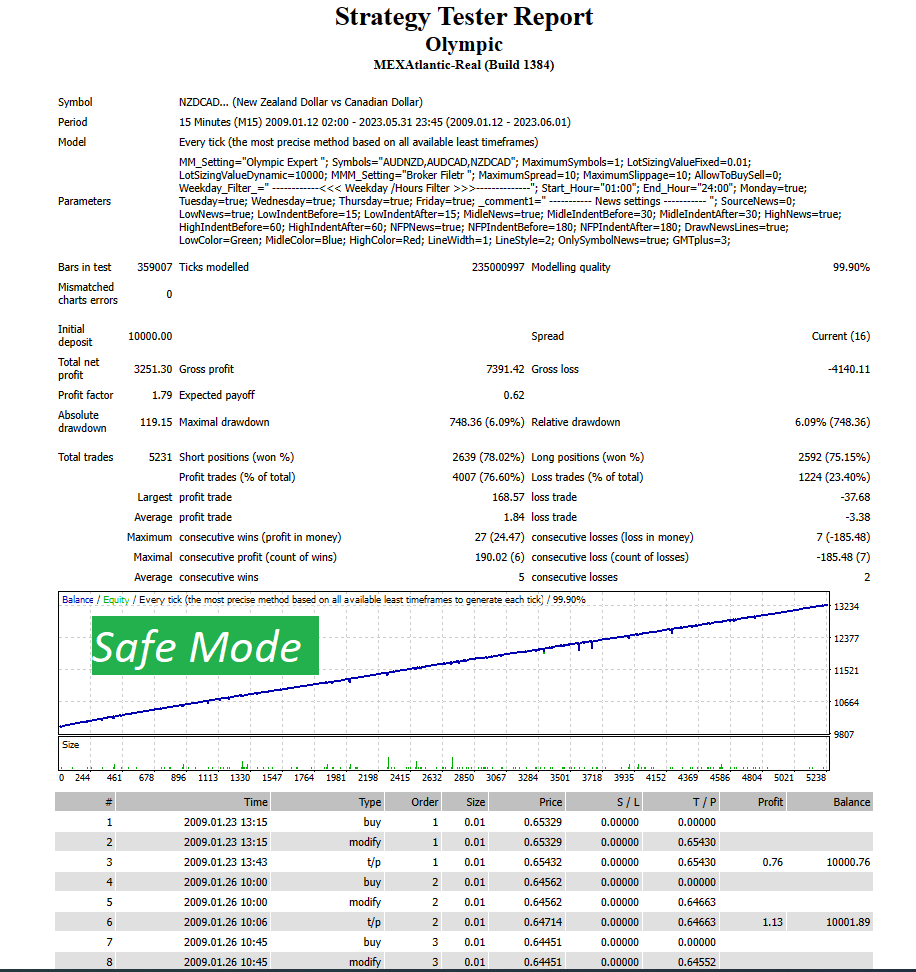Viewport: 916px width, 972px height.
Task: Click the consecutive profit value 190.02 (6)
Action: click(500, 557)
